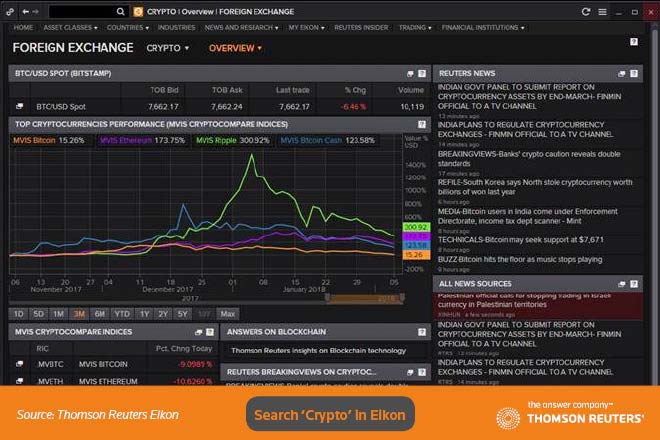The height and width of the screenshot is (440, 660).
Task: Open Buzz-Bitcoin hits the floor headline
Action: pyautogui.click(x=520, y=259)
